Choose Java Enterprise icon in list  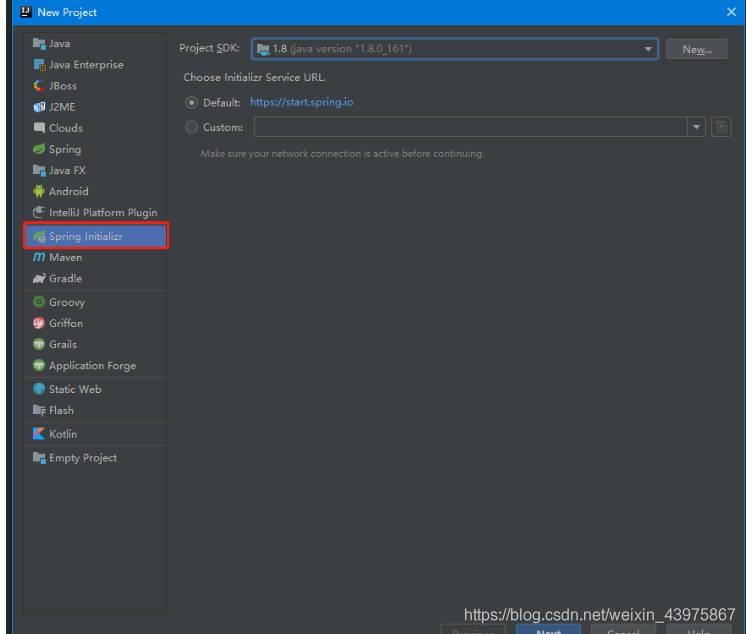click(x=39, y=65)
